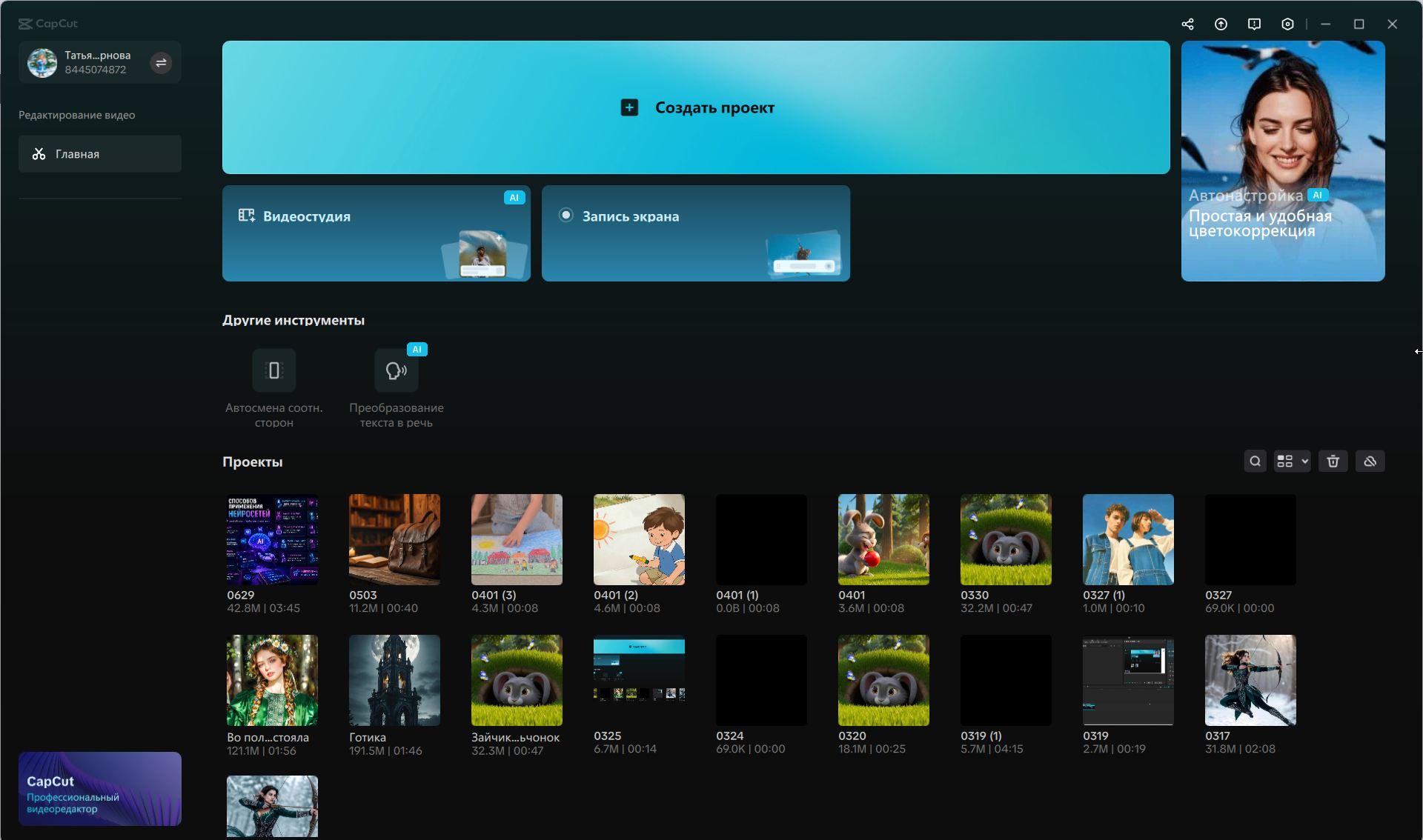Click the CapCut logo in title bar
The height and width of the screenshot is (840, 1423).
pyautogui.click(x=47, y=24)
